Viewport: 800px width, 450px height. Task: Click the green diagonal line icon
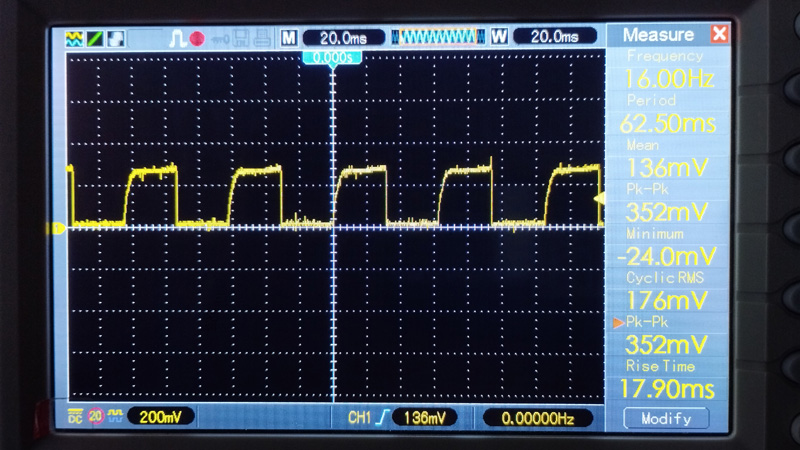95,38
